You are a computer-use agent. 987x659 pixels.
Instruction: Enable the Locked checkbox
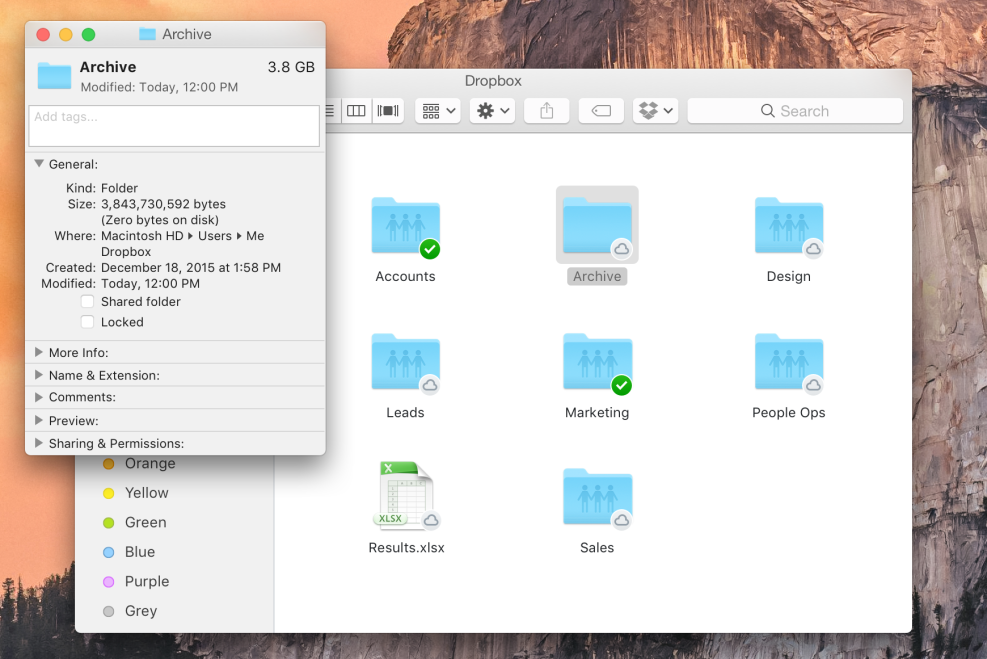[88, 322]
